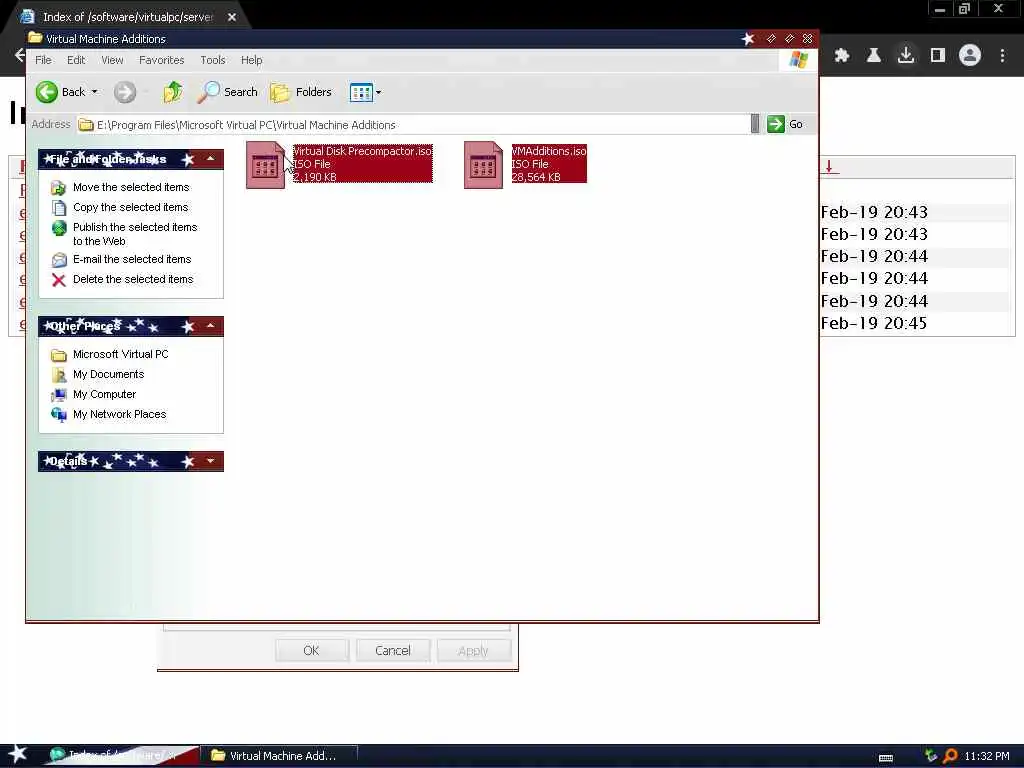Select the VMAdditions.iso file icon

pos(483,165)
